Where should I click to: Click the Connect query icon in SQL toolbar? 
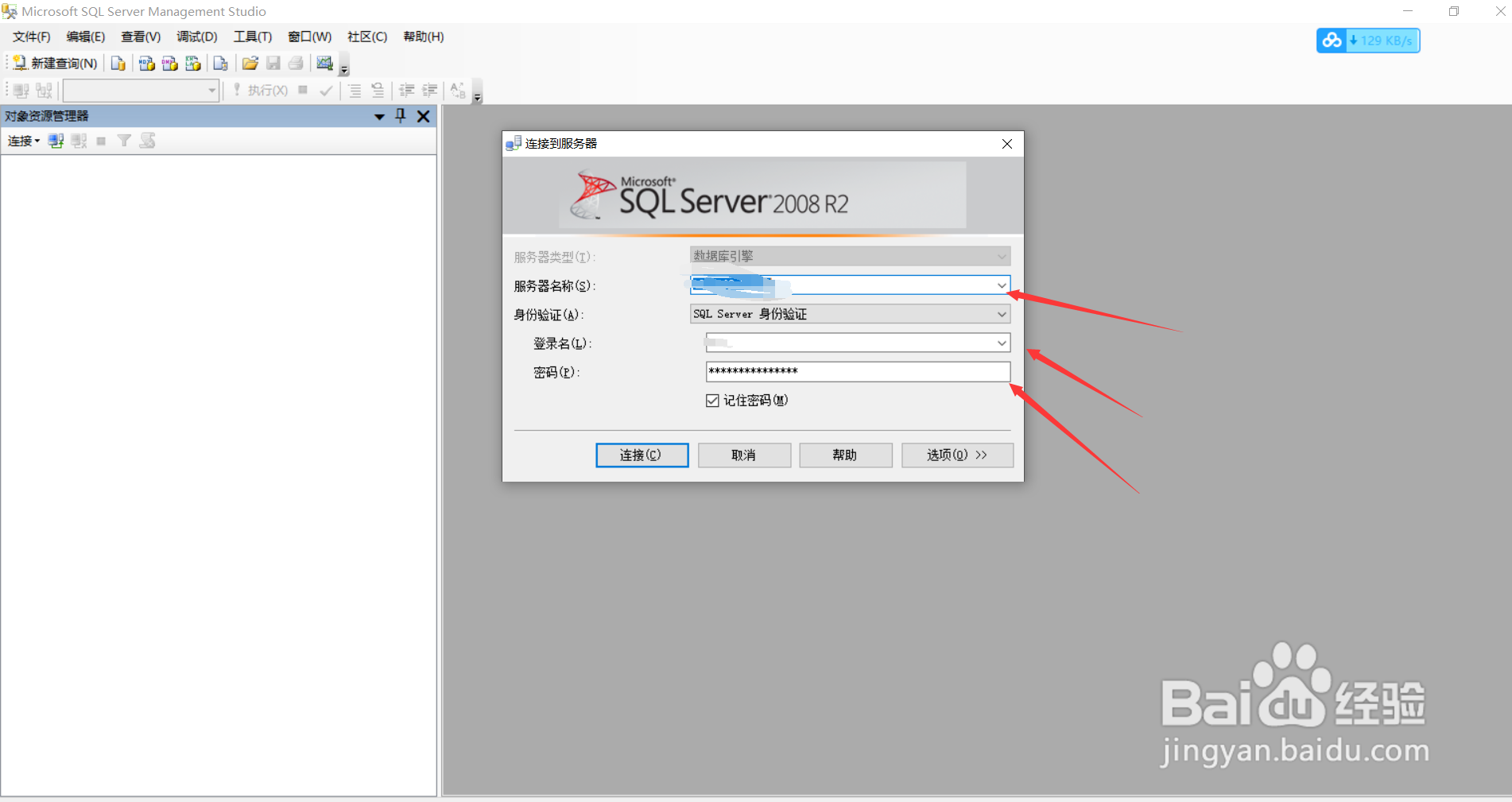click(x=21, y=91)
